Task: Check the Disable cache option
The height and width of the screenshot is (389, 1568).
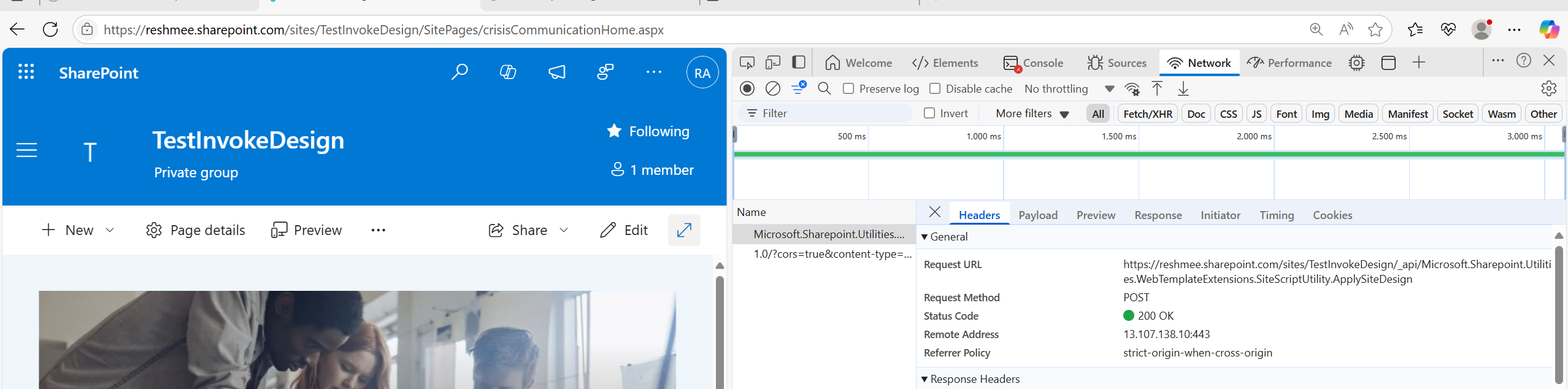Action: (x=935, y=89)
